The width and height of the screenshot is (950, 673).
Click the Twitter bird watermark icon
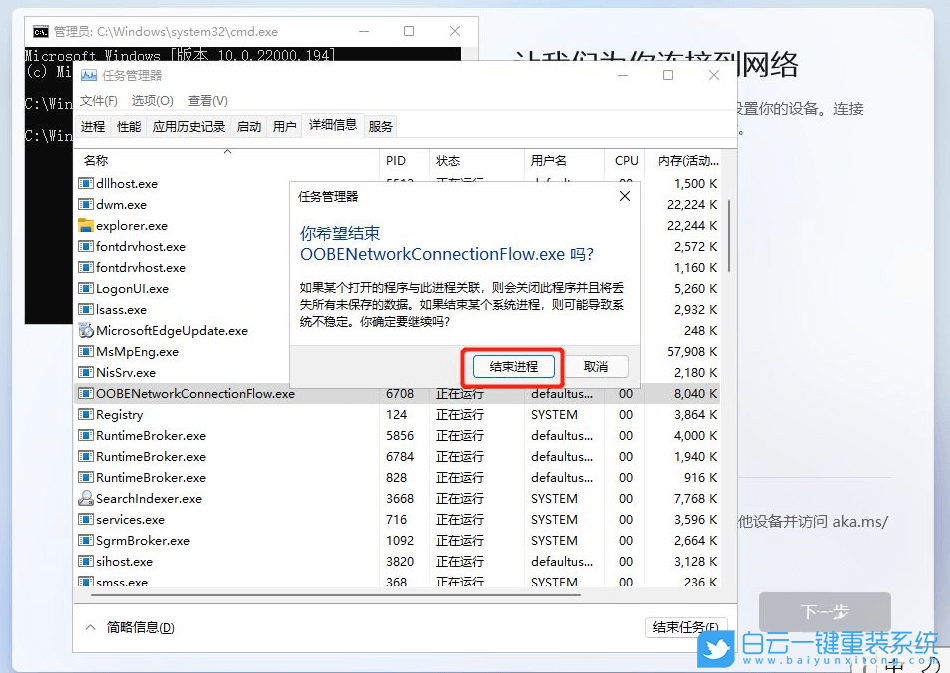pos(714,650)
